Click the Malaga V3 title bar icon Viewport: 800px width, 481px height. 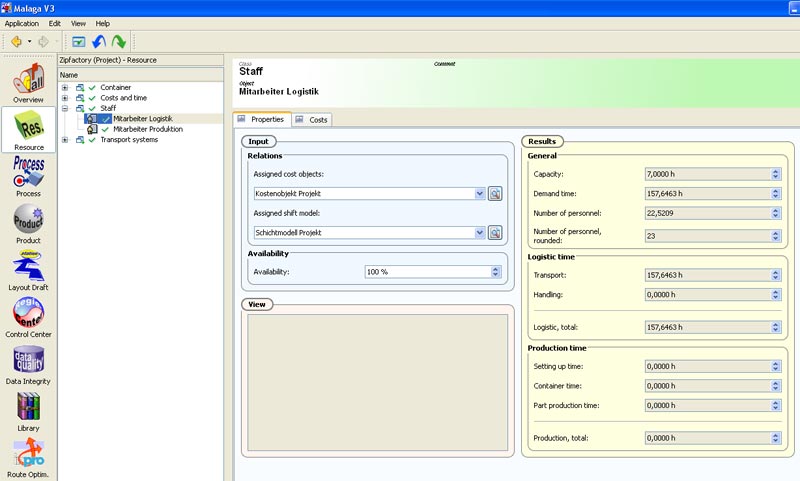pyautogui.click(x=6, y=8)
